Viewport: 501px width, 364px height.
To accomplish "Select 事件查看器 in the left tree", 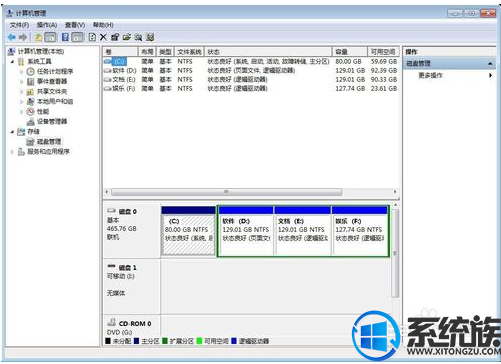I will (52, 81).
